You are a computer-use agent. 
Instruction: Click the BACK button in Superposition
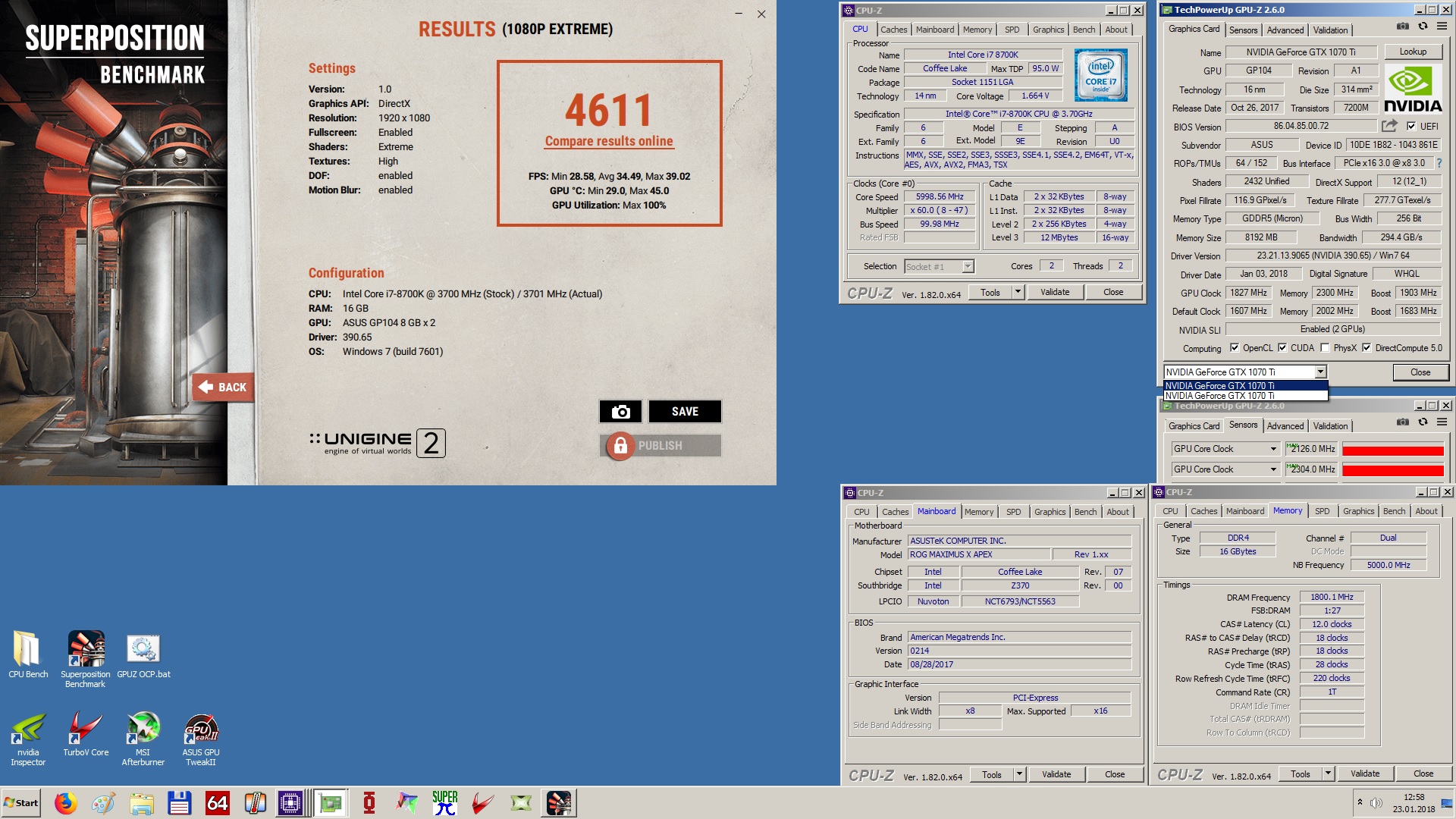pyautogui.click(x=222, y=388)
